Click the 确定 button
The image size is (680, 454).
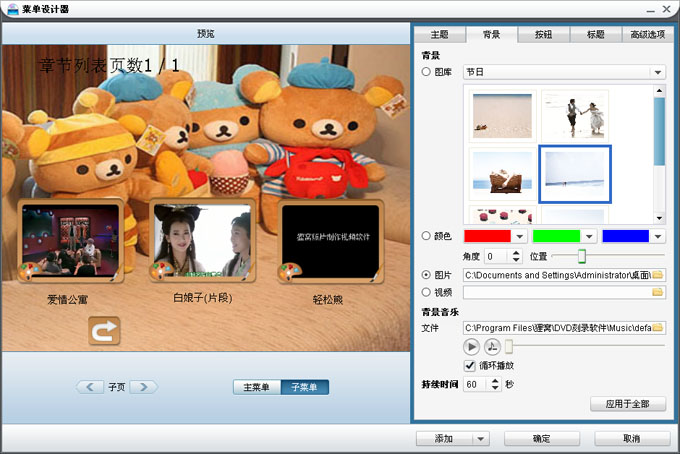coord(542,439)
